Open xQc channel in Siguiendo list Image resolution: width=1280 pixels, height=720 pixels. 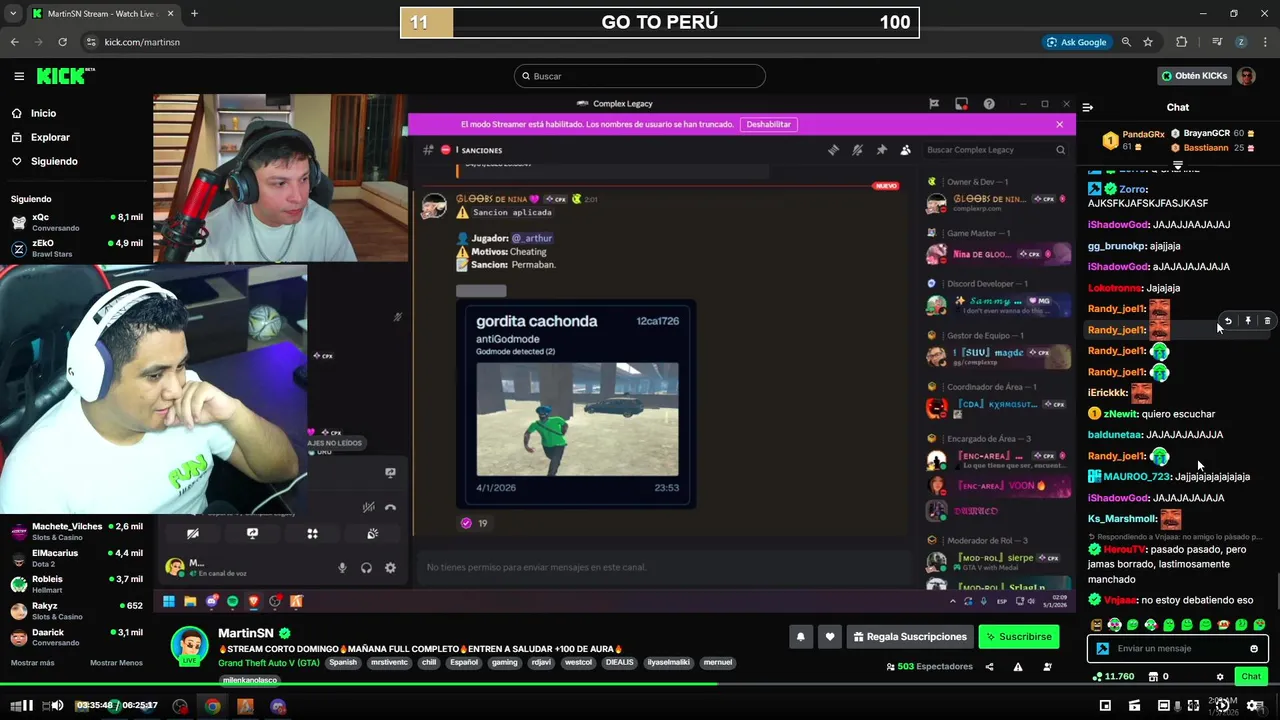[x=76, y=222]
